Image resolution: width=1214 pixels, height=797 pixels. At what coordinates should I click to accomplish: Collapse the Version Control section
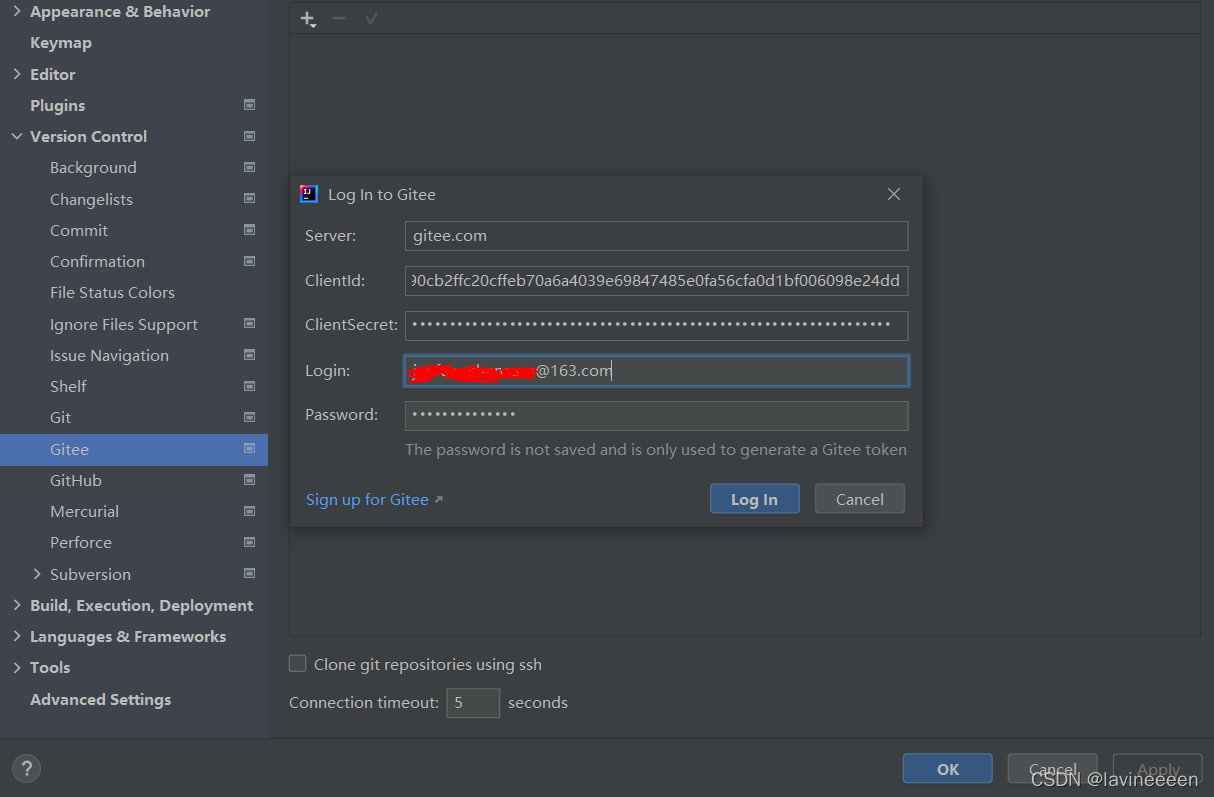pos(17,136)
